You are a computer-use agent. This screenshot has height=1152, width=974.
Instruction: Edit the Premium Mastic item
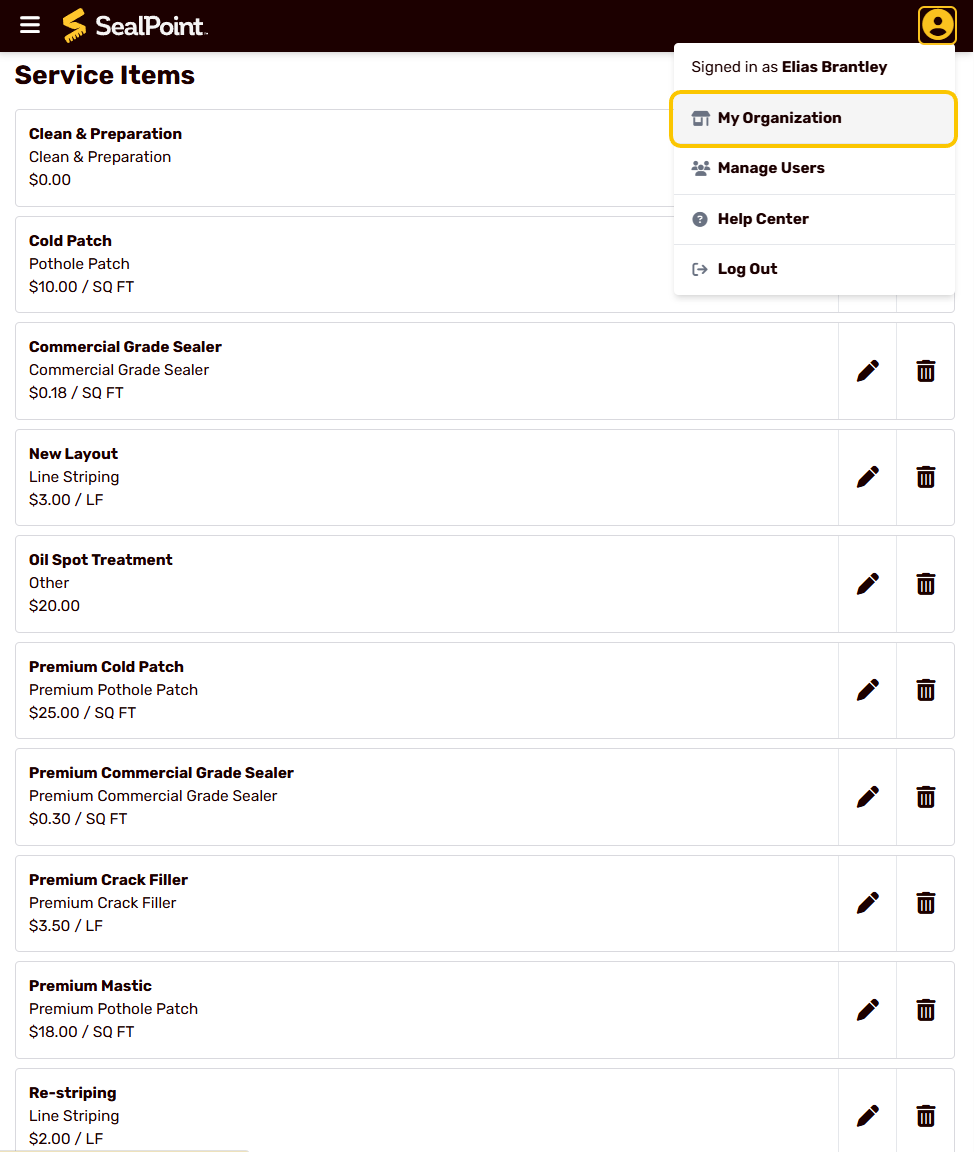tap(867, 1010)
